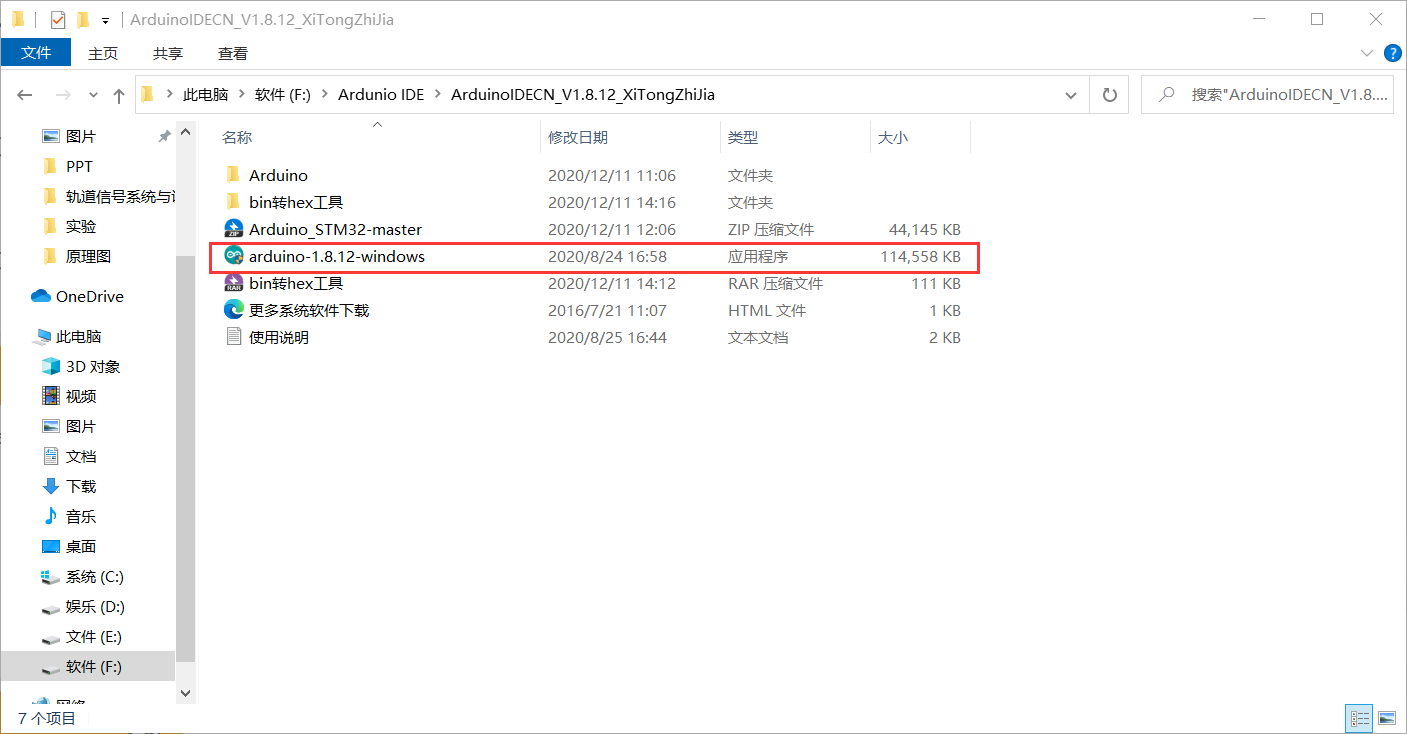Click the Arduino folder icon

click(x=233, y=175)
